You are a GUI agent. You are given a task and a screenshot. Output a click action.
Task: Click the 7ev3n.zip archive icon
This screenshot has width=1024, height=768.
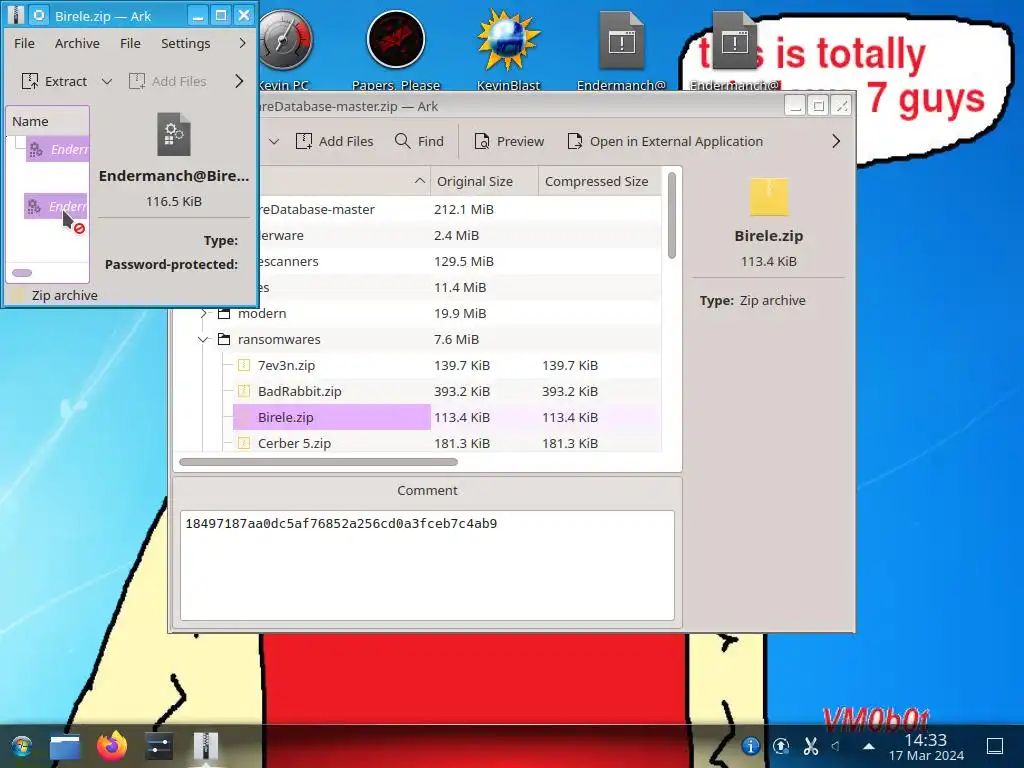244,365
